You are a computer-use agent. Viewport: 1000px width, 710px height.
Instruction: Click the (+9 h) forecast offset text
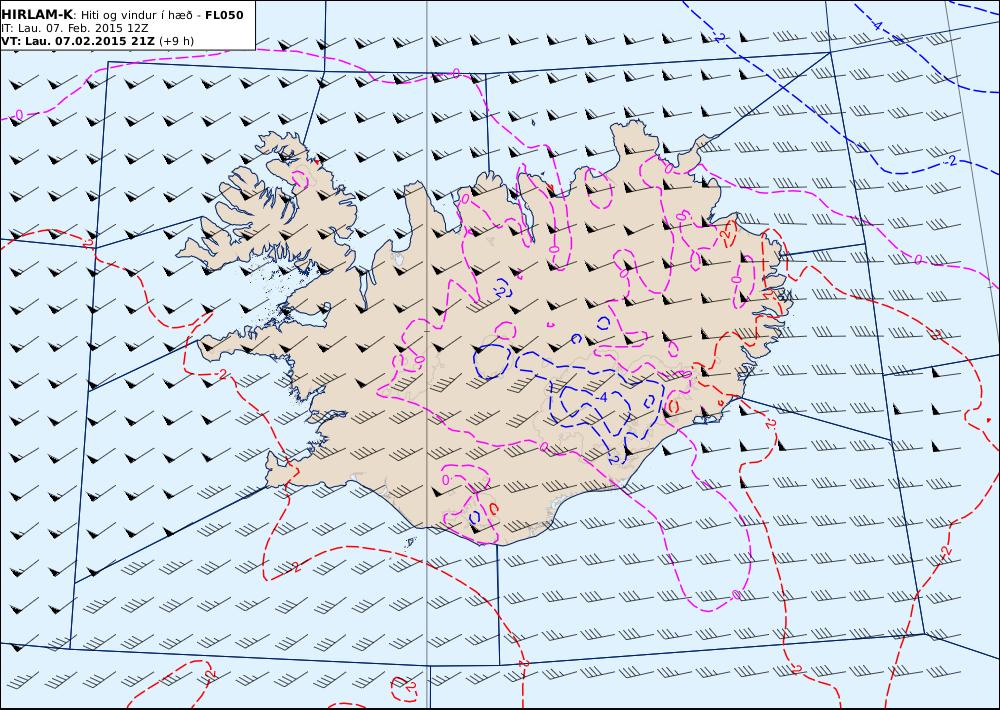click(176, 41)
